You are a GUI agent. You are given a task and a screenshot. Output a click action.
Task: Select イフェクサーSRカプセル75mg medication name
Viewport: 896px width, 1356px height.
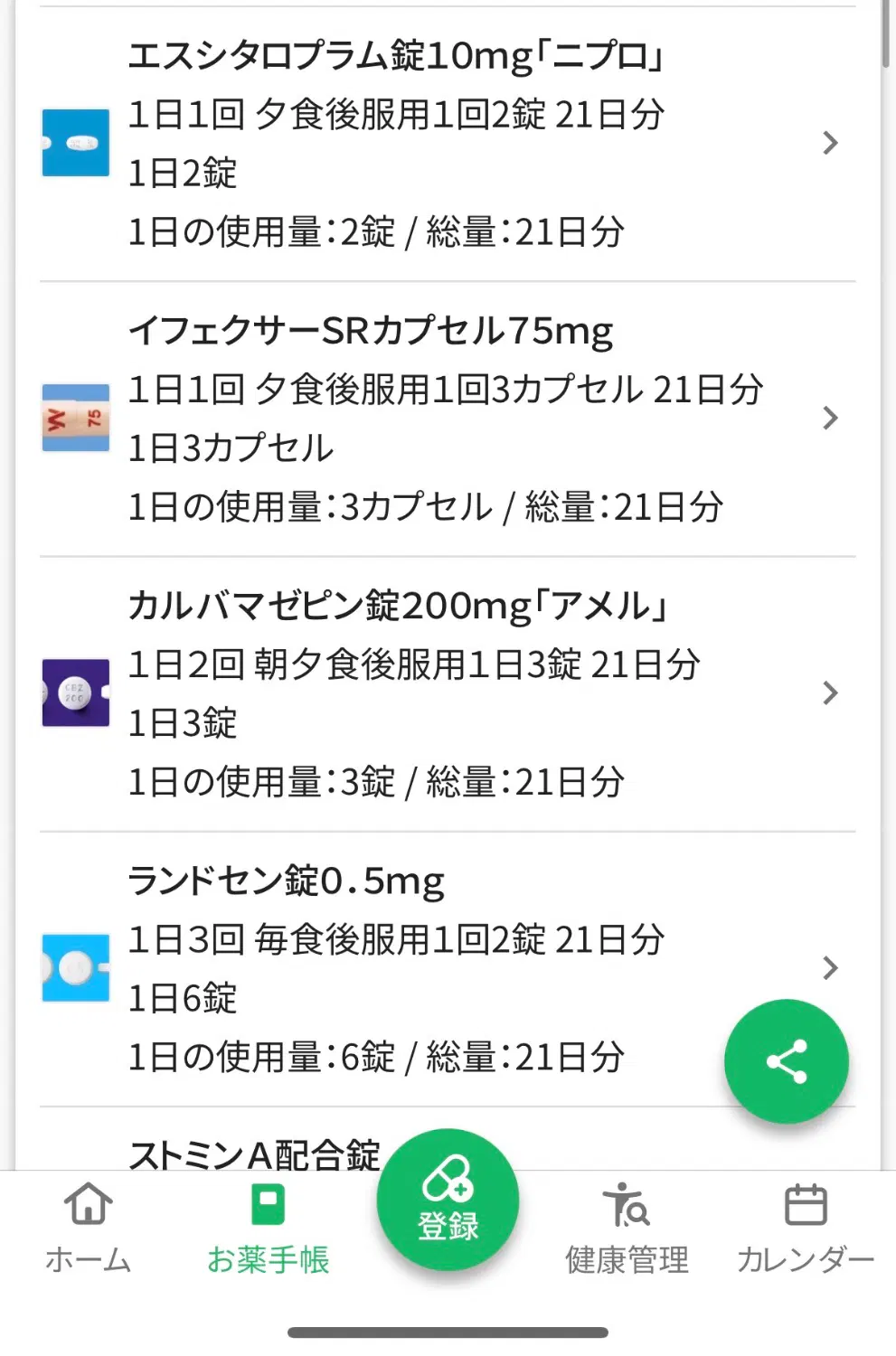point(371,331)
